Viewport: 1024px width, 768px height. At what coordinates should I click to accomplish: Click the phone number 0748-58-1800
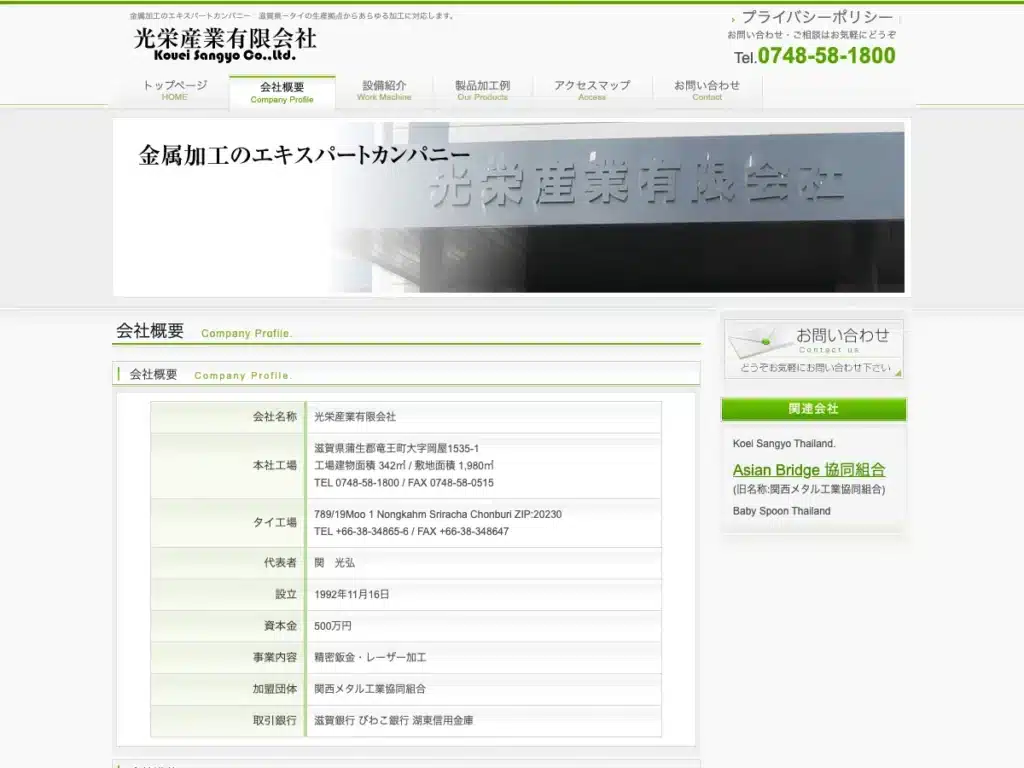coord(826,56)
